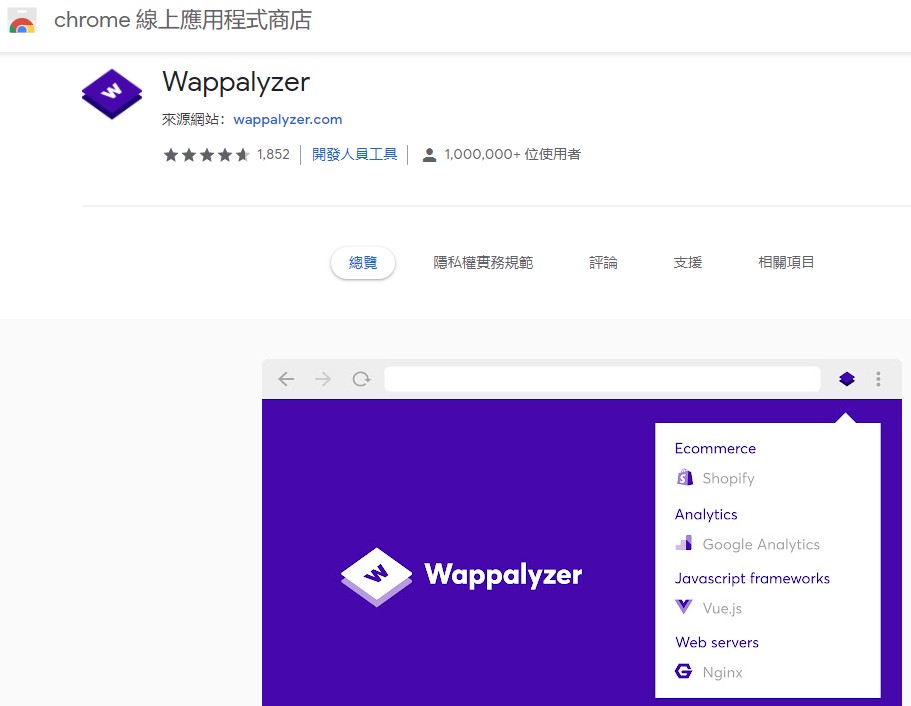
Task: Open the wappalyzer.com source link
Action: click(x=288, y=119)
